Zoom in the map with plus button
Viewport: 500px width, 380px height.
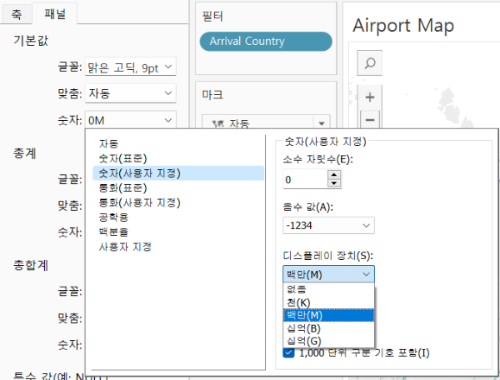(x=370, y=97)
